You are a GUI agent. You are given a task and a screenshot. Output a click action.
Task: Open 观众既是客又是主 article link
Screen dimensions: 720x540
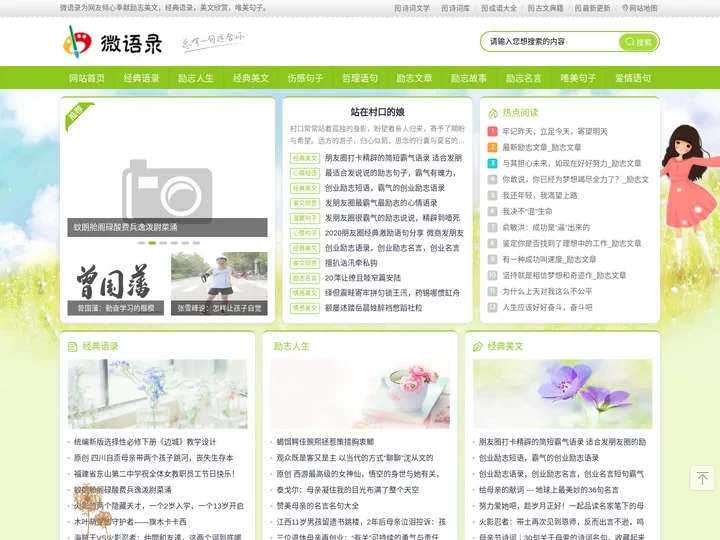355,458
